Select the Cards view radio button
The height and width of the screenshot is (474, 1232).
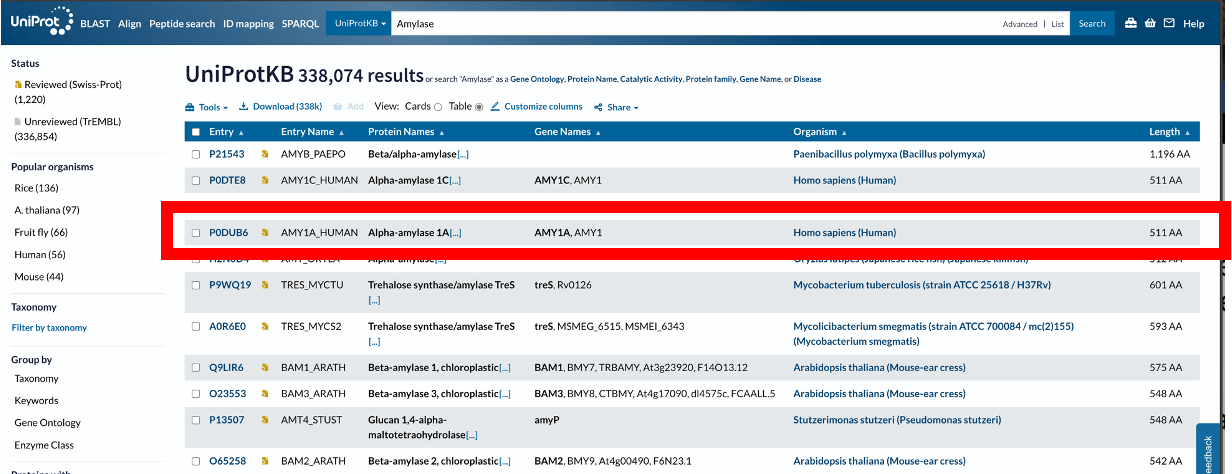click(438, 107)
